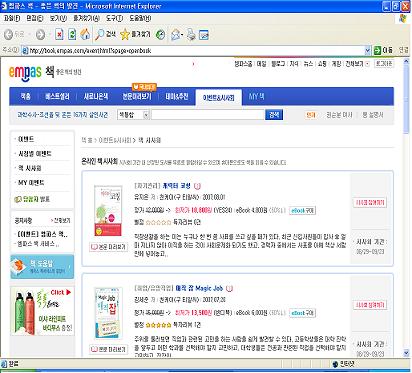The width and height of the screenshot is (412, 373).
Task: Click the Magic Job book title link
Action: pyautogui.click(x=199, y=288)
